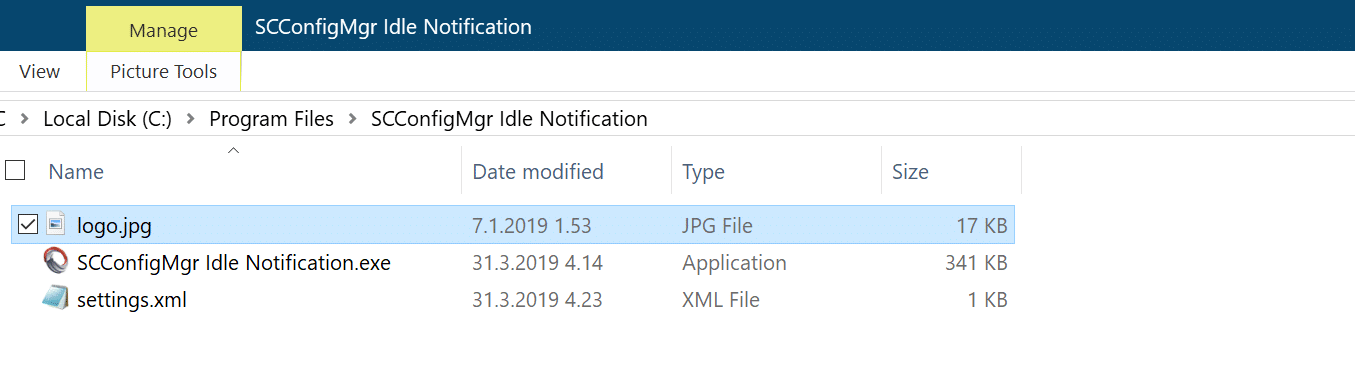This screenshot has height=375, width=1355.
Task: Toggle the select-all checkbox beside Name
Action: pyautogui.click(x=15, y=170)
